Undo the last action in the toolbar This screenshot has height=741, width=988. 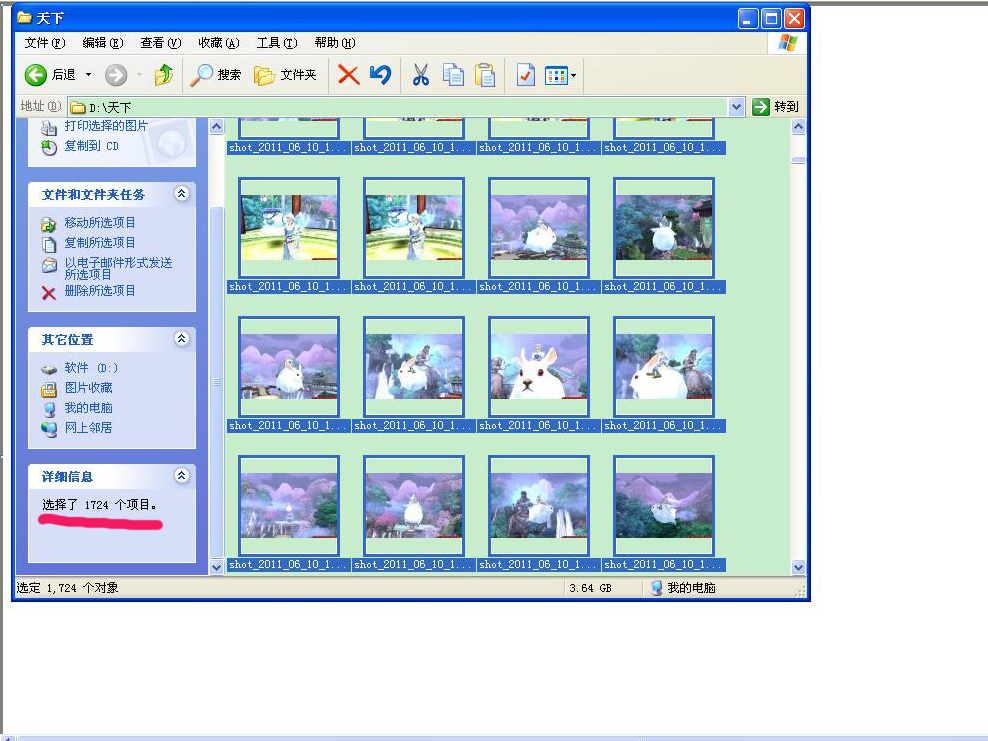pos(381,75)
